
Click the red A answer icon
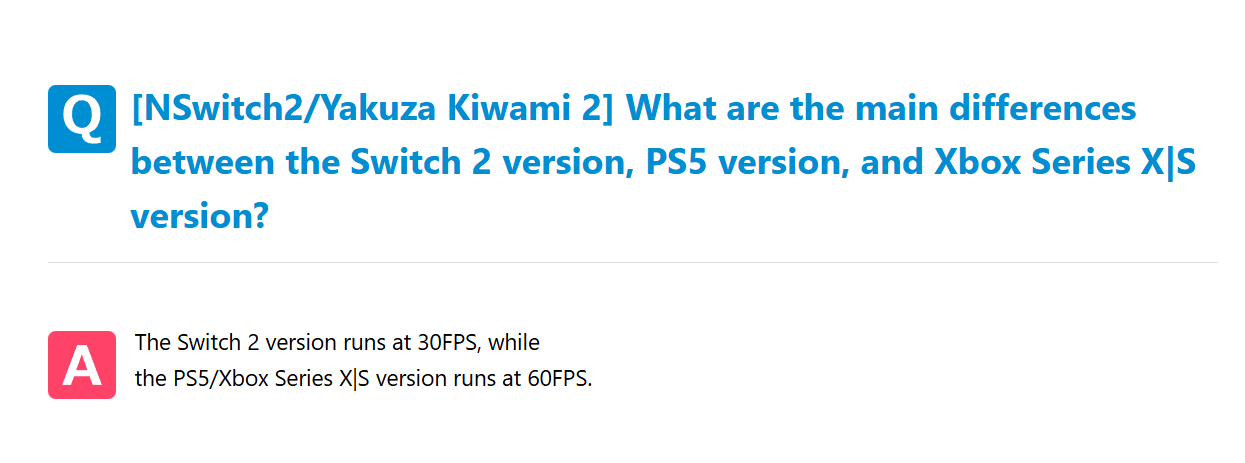point(82,365)
